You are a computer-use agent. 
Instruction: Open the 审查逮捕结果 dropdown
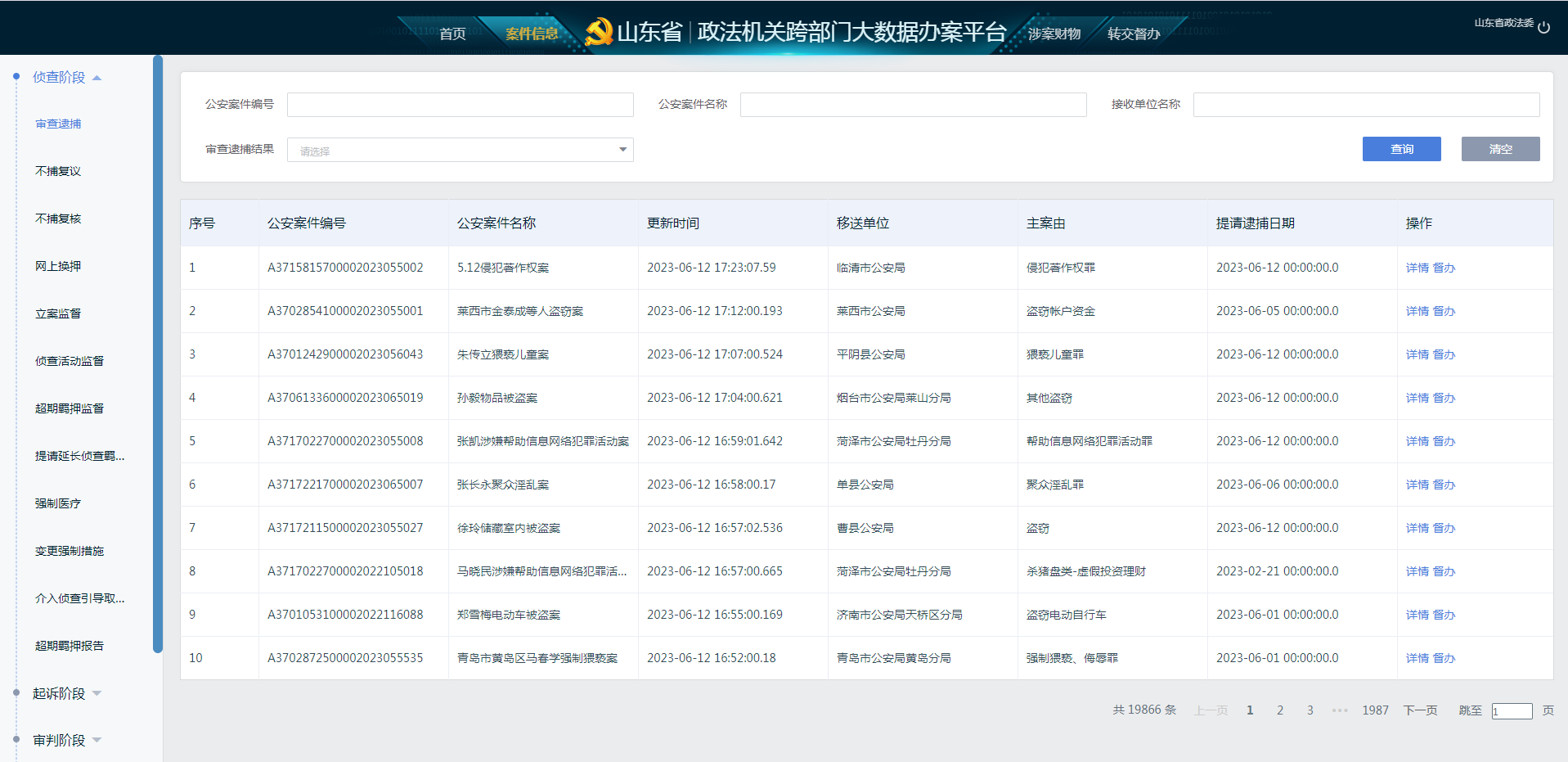(460, 150)
